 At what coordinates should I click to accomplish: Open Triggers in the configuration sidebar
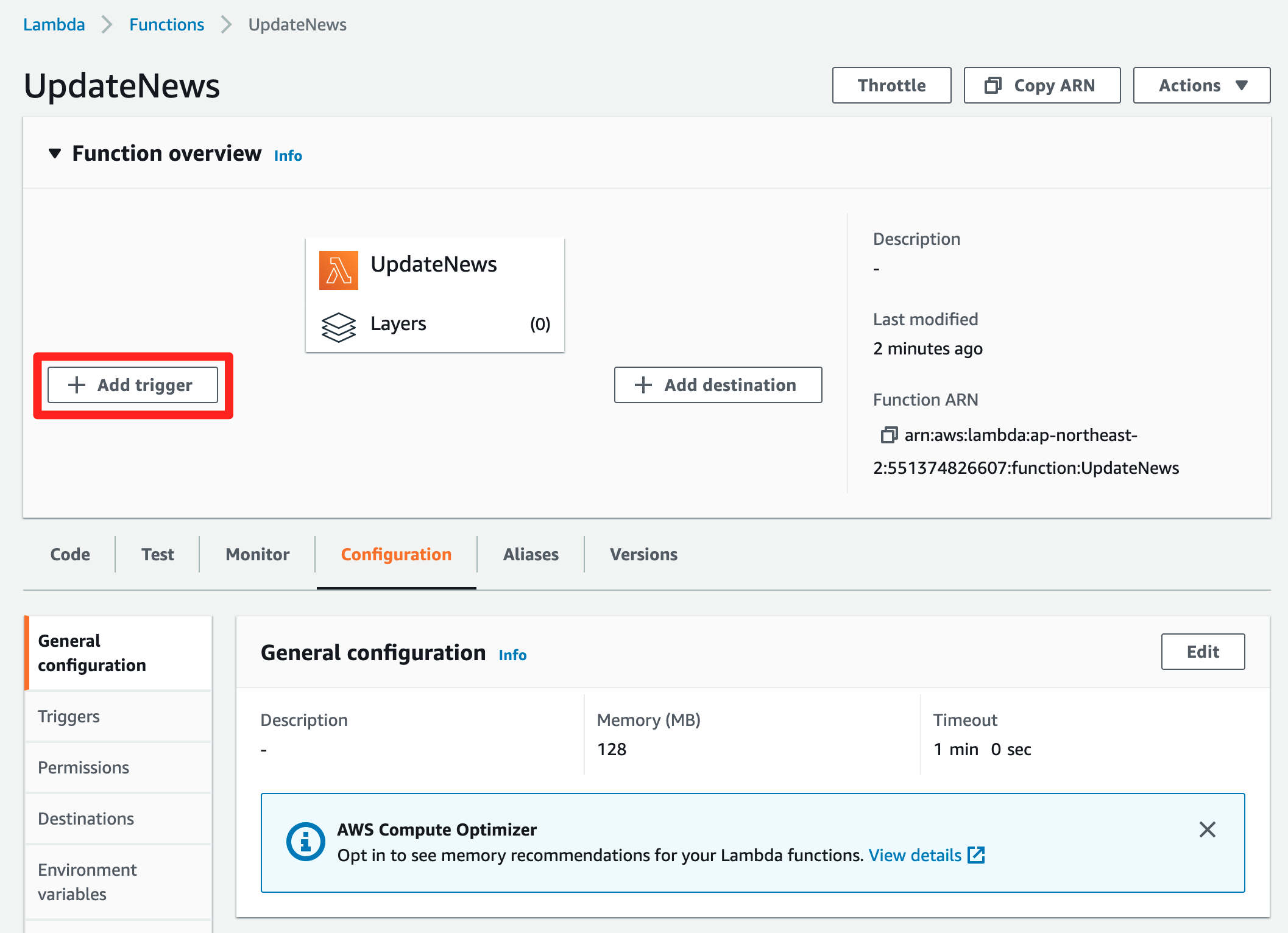pos(119,716)
